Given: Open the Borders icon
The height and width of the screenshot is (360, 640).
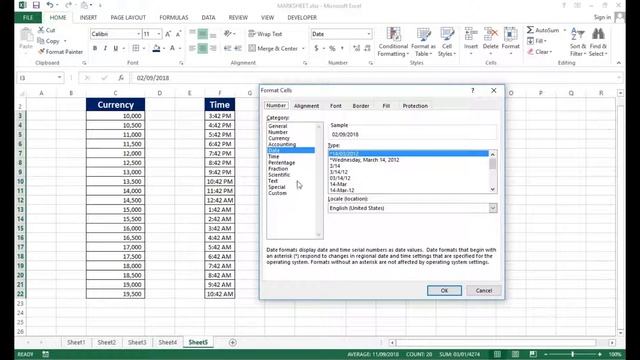Looking at the screenshot, I should point(136,48).
